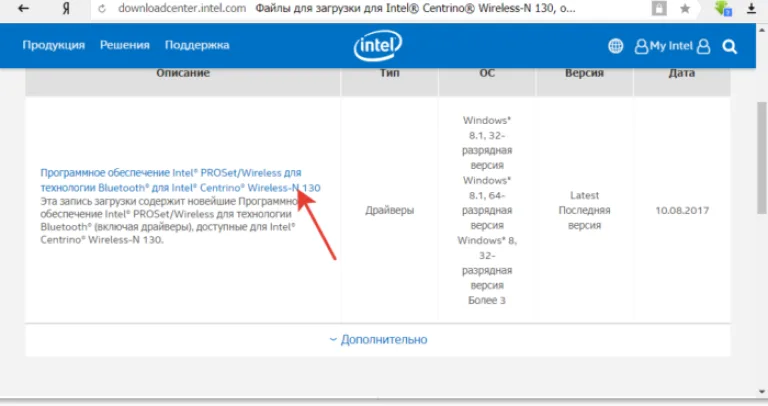Open the Решения menu
Screen dimensions: 768x406
point(125,45)
